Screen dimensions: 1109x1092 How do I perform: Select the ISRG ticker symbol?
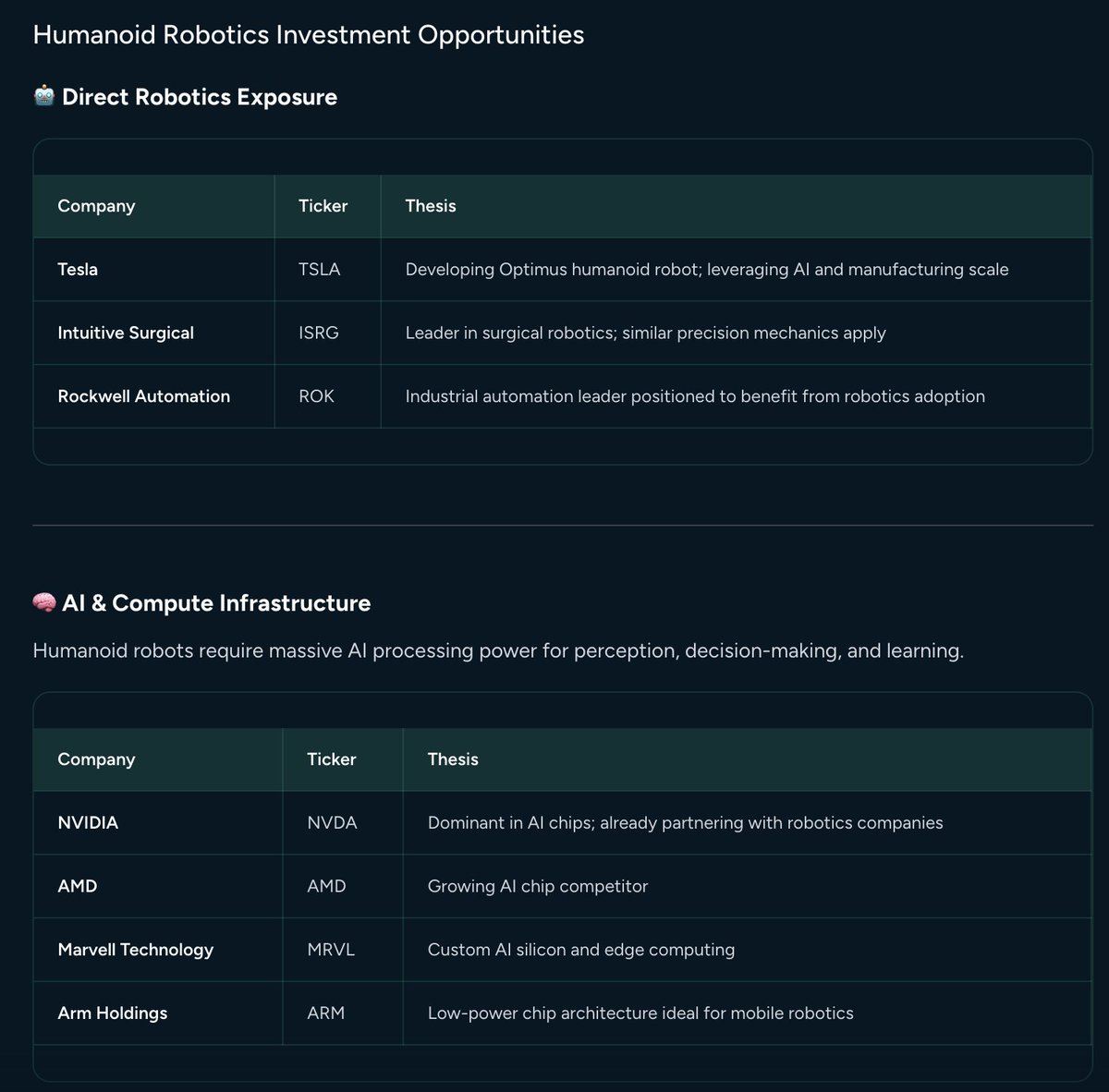click(319, 333)
